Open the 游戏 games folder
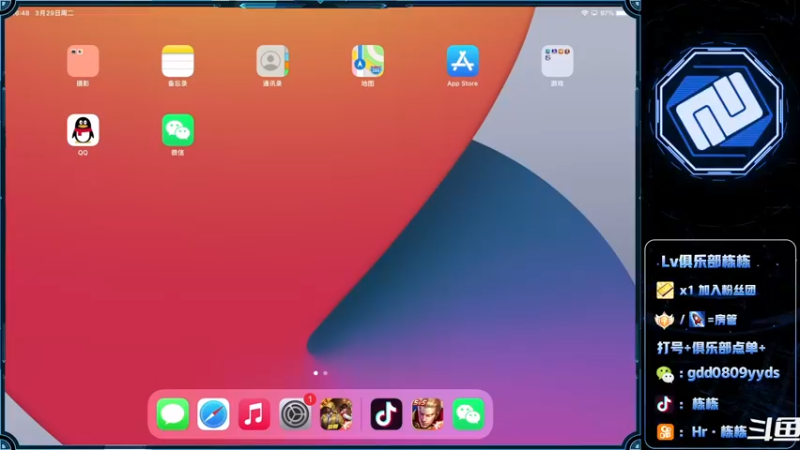The height and width of the screenshot is (450, 800). pyautogui.click(x=557, y=61)
